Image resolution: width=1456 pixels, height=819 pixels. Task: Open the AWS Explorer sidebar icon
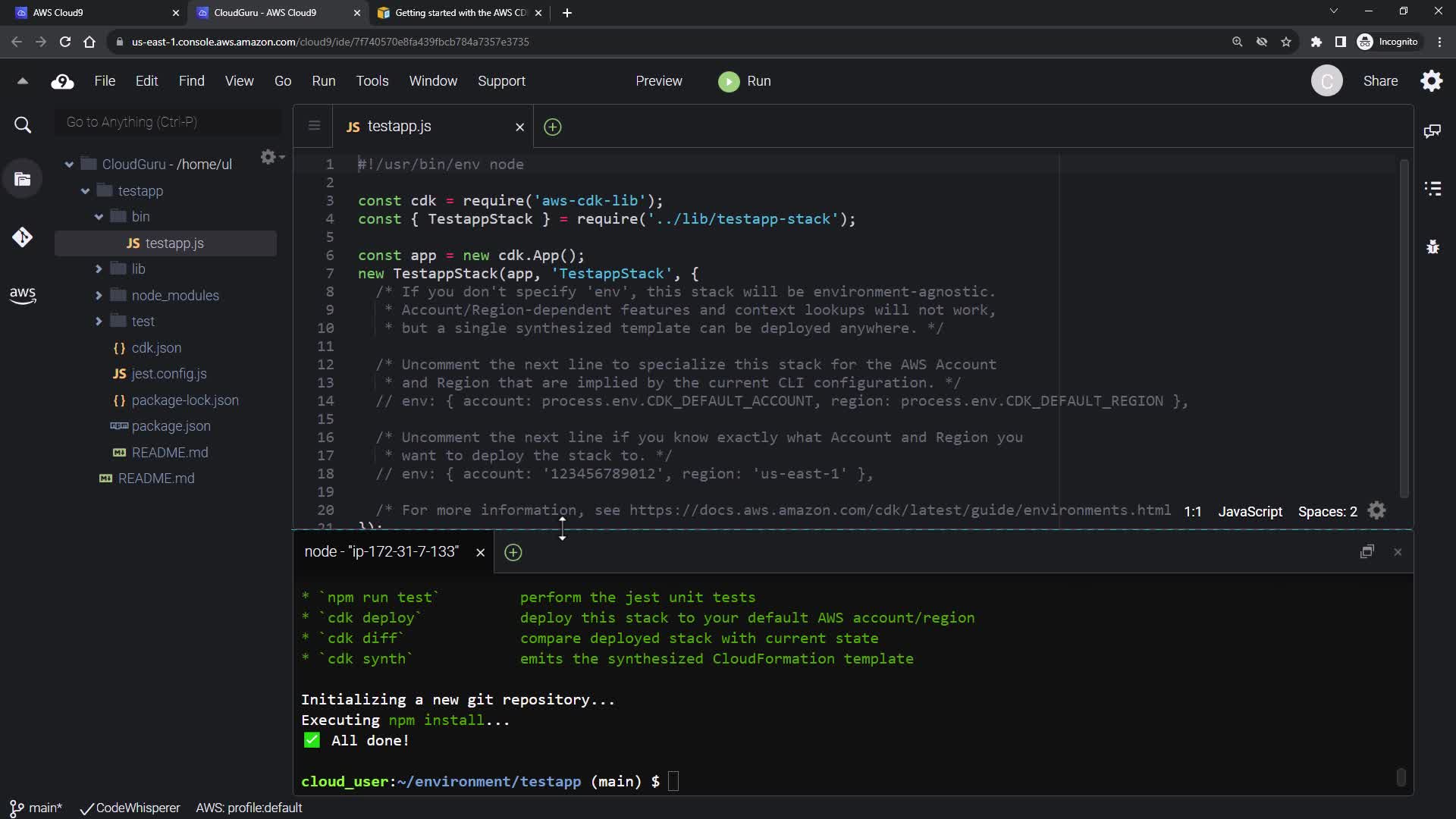click(x=22, y=295)
